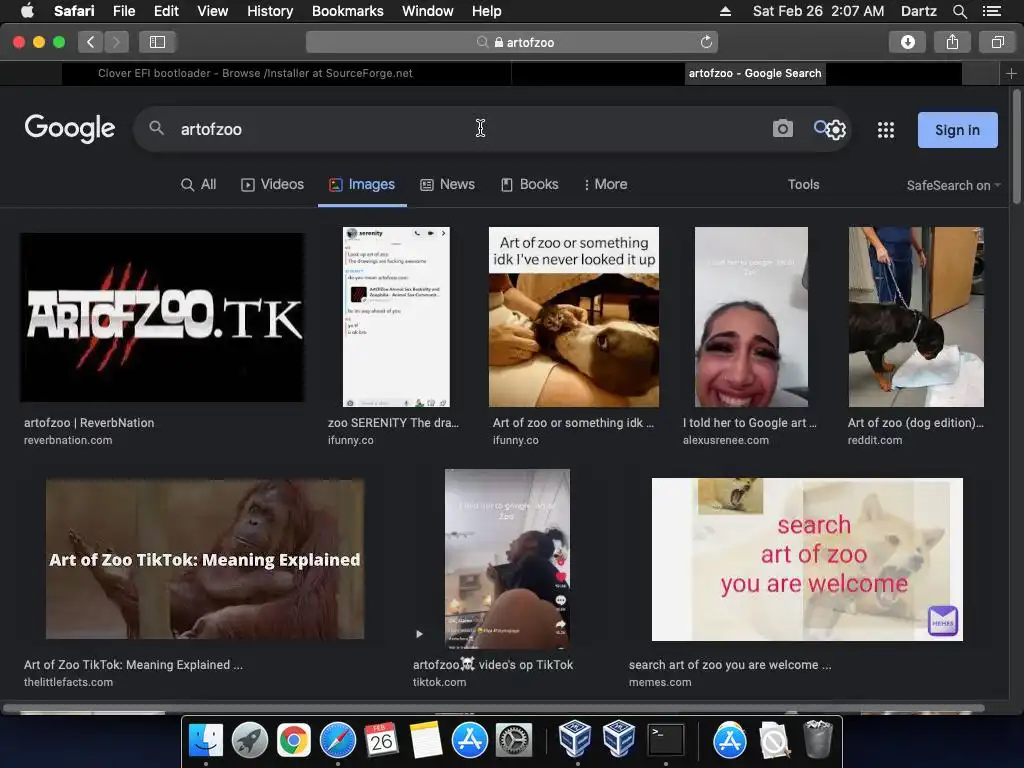1024x768 pixels.
Task: Click the Safari address bar
Action: pyautogui.click(x=512, y=42)
